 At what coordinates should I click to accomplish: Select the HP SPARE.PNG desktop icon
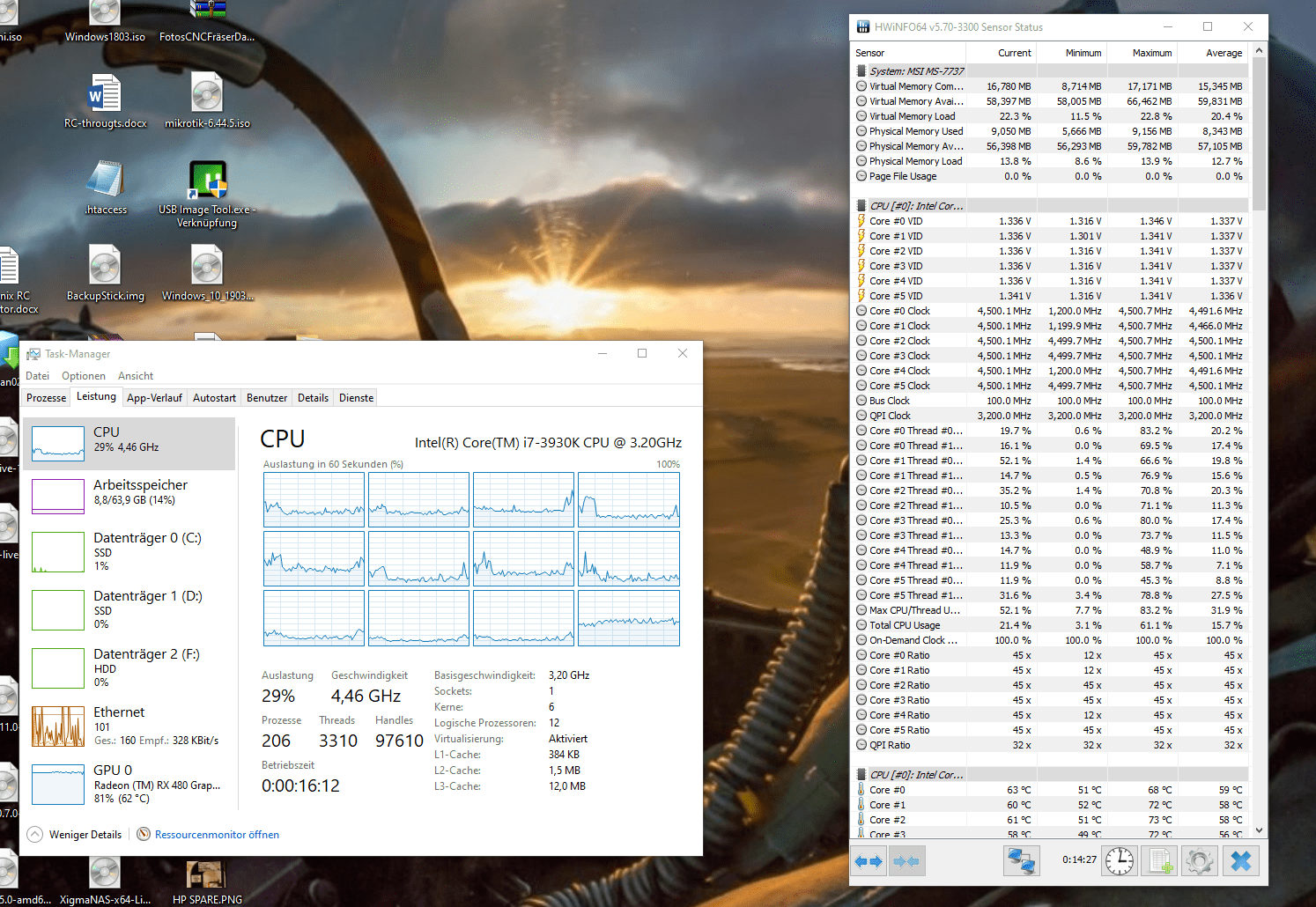point(207,883)
